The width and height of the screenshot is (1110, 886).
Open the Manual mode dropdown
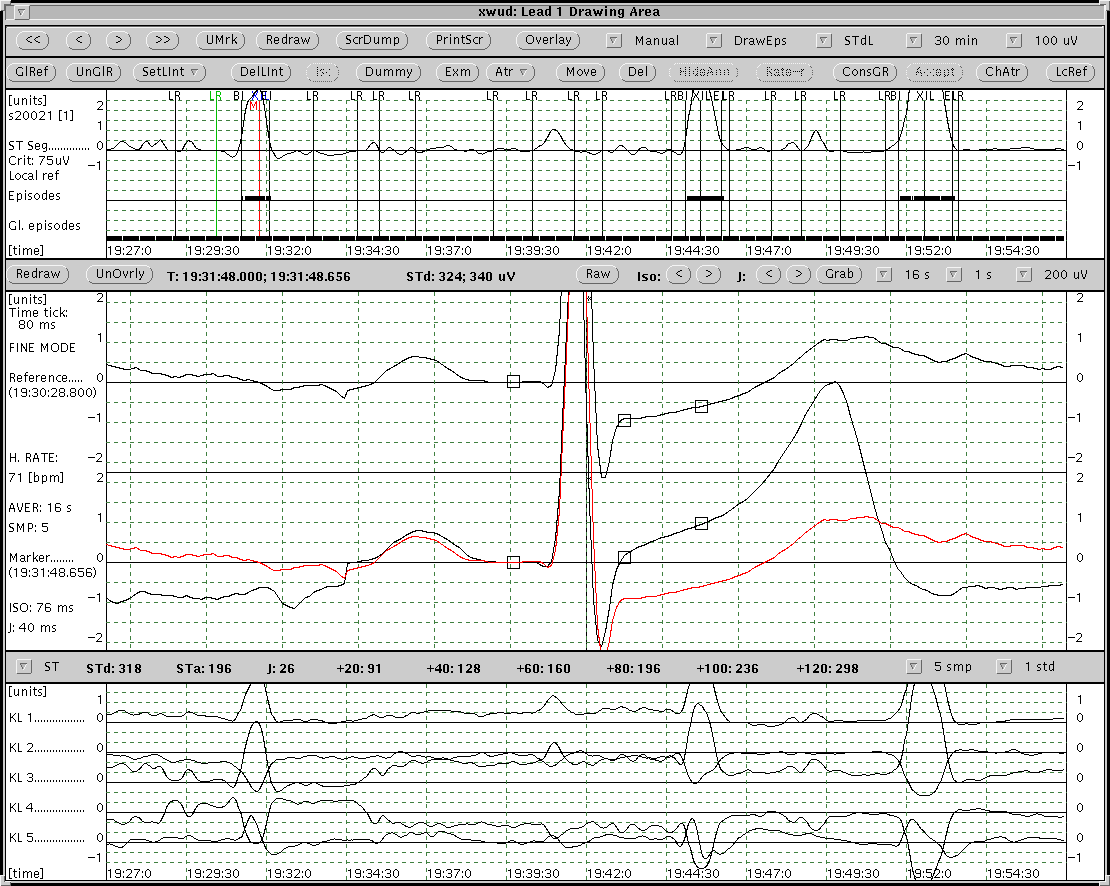coord(613,41)
